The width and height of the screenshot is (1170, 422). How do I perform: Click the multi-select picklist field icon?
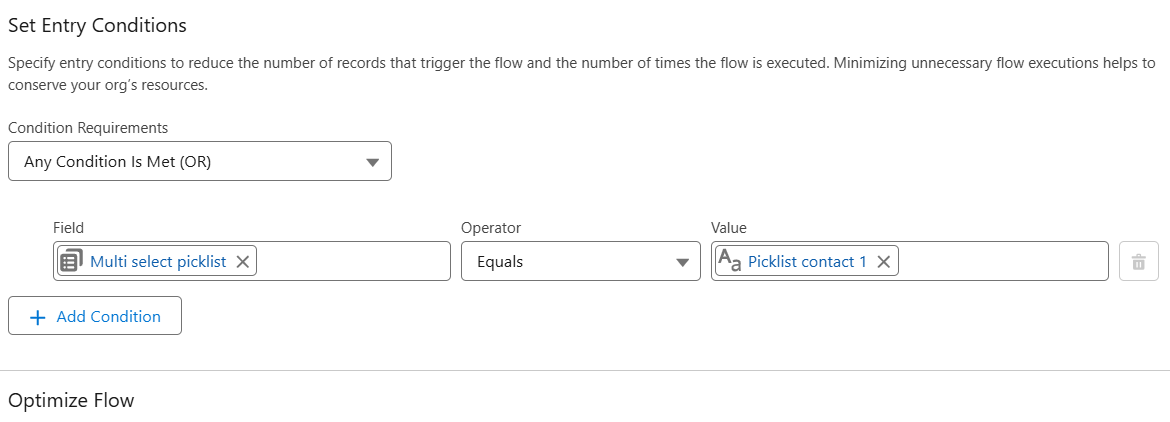[72, 262]
